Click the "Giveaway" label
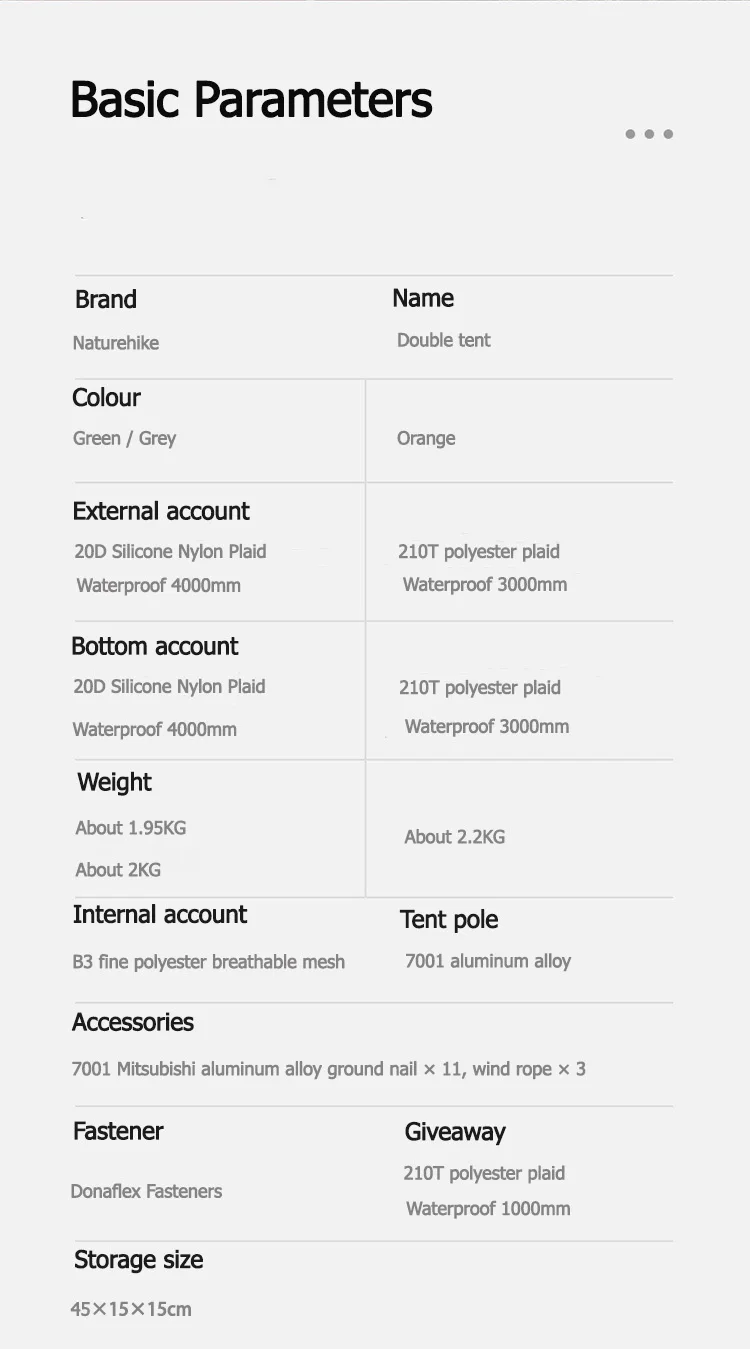This screenshot has width=750, height=1349. 455,1132
